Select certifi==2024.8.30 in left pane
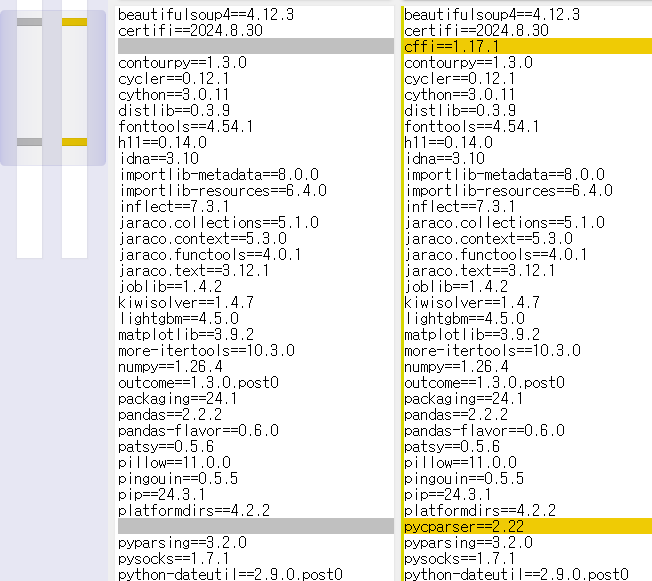Image resolution: width=652 pixels, height=581 pixels. (x=190, y=30)
